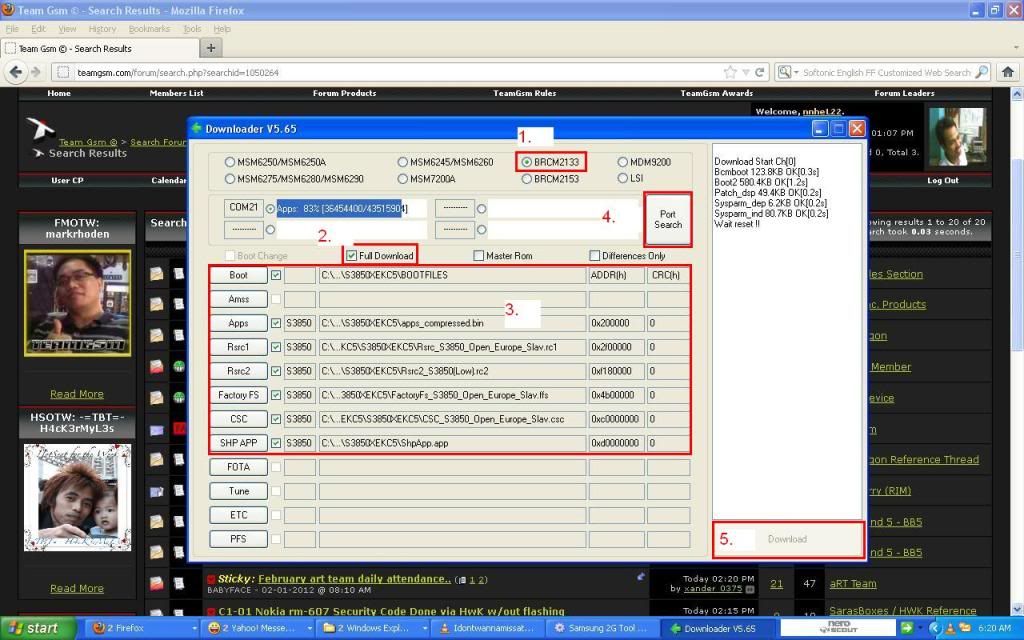
Task: Select the MSM6275/MSM6280/MSM6290 option
Action: click(x=229, y=178)
